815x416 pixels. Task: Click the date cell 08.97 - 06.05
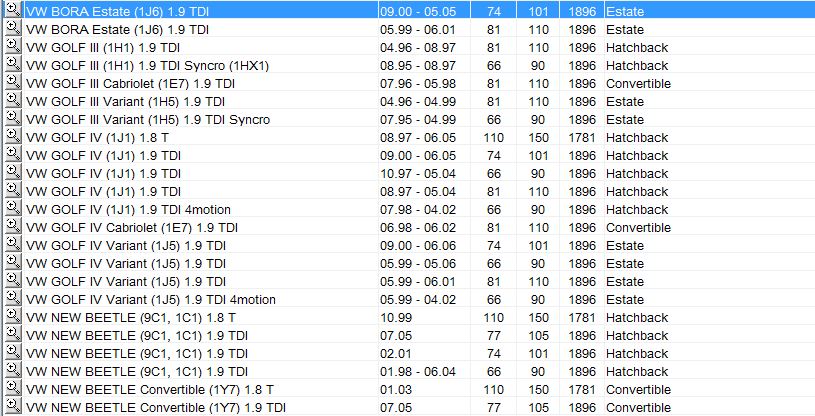click(418, 138)
